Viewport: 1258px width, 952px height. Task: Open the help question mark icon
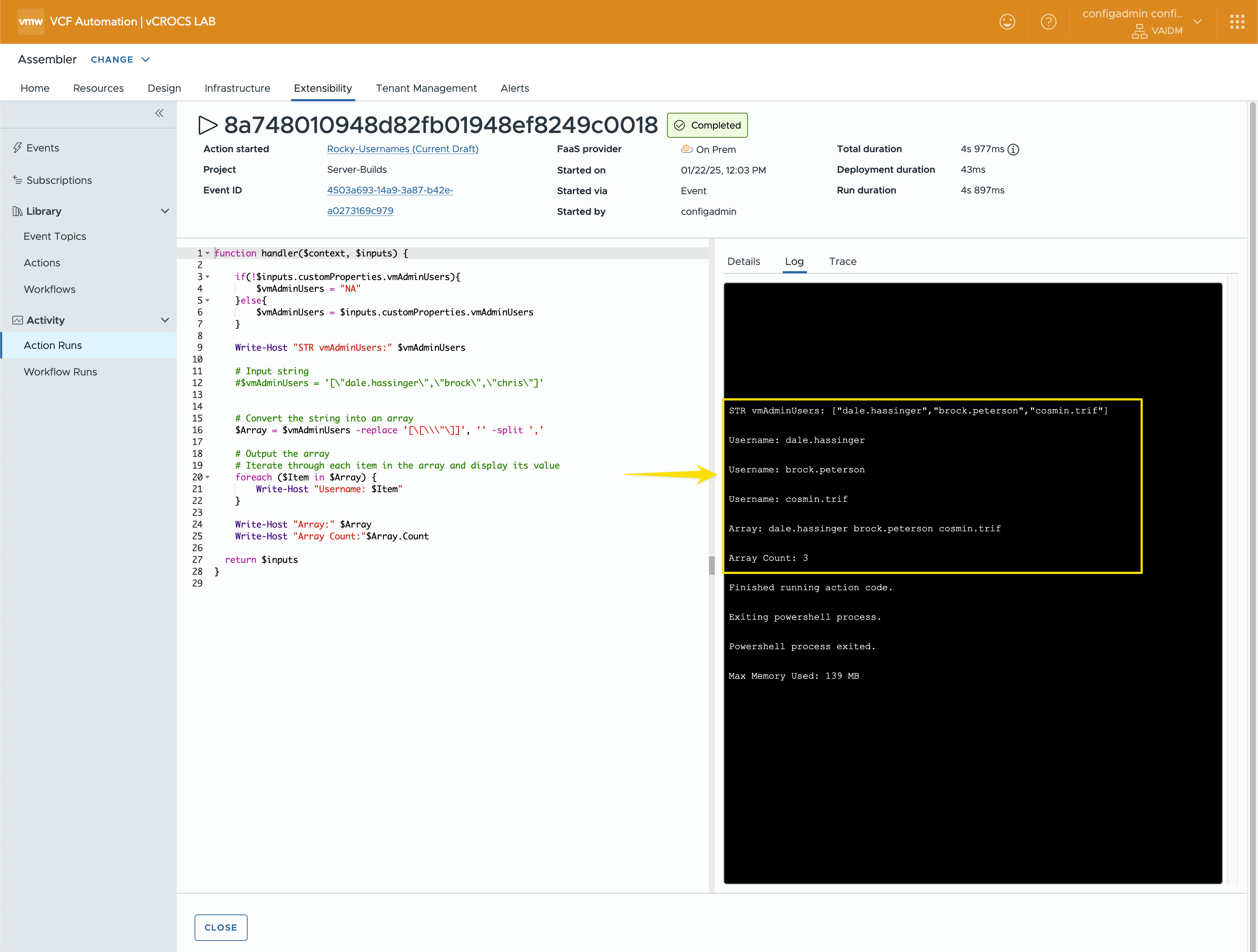pyautogui.click(x=1048, y=22)
